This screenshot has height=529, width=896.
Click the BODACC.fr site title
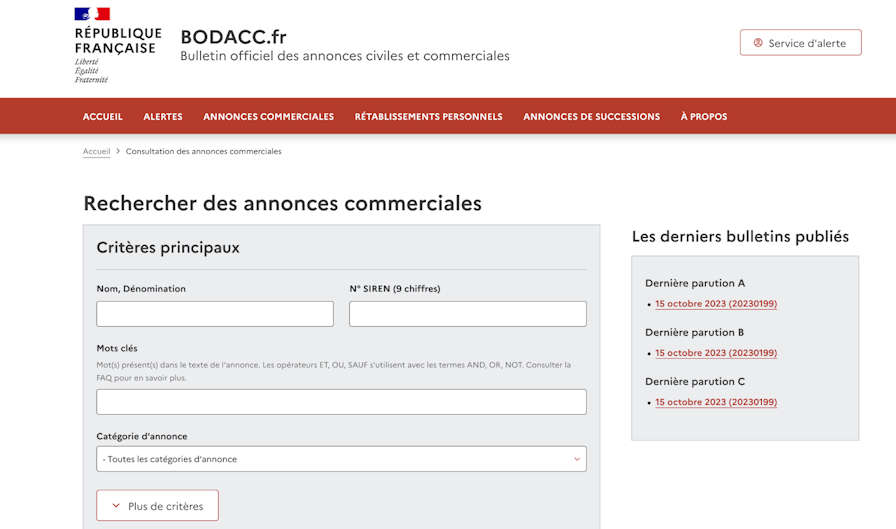(x=234, y=37)
